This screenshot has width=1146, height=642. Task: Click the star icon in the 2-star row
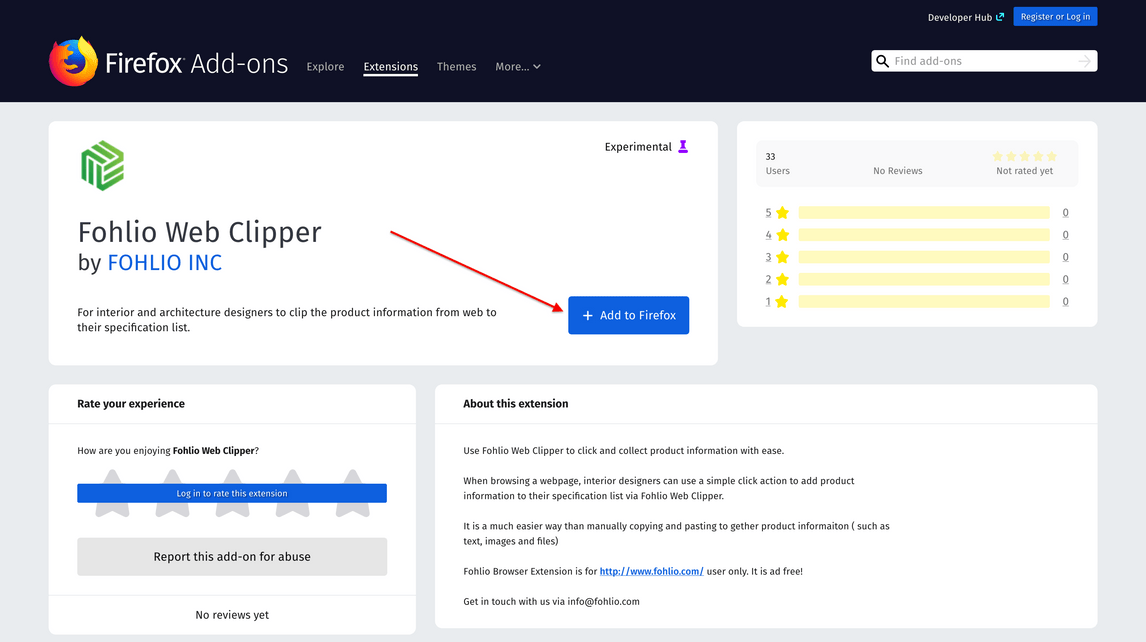782,279
